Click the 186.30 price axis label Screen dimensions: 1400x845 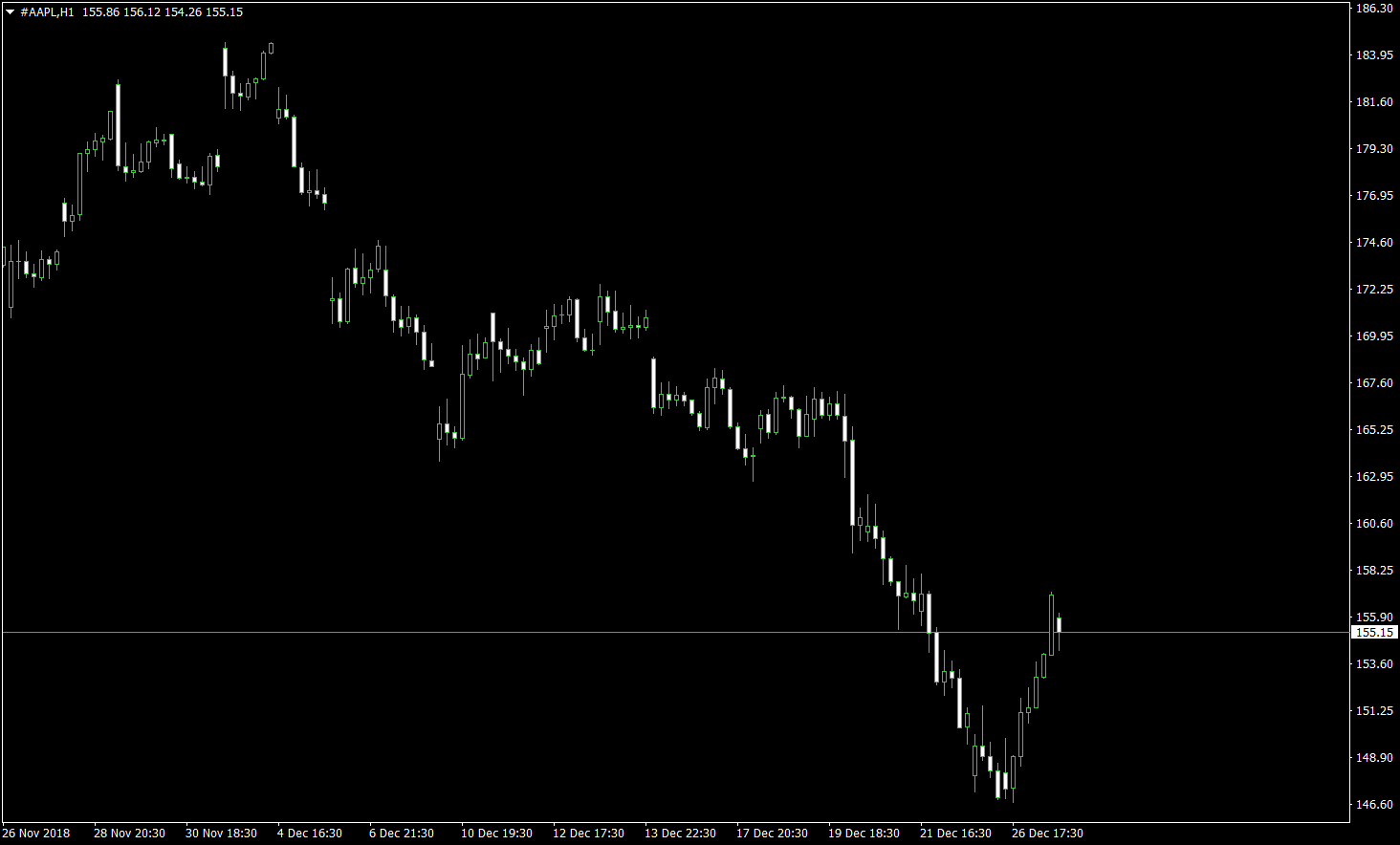tap(1374, 9)
